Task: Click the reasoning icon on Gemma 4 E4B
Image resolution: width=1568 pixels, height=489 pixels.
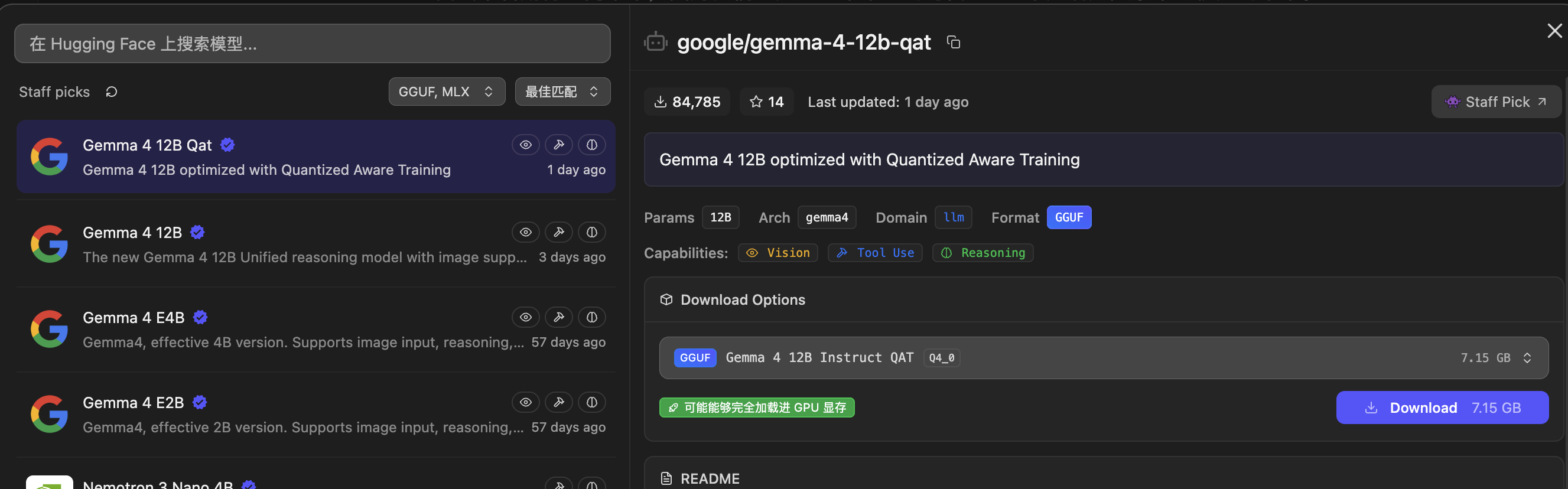Action: [x=591, y=318]
